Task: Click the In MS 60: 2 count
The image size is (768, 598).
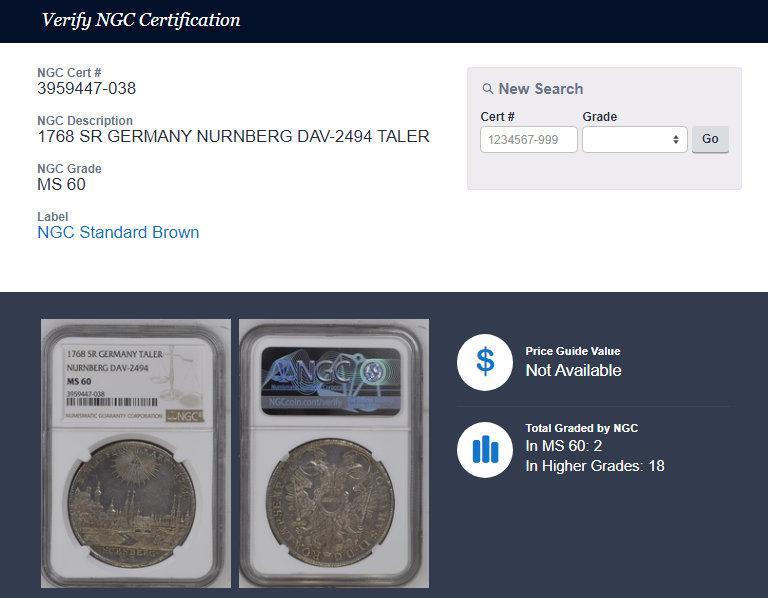Action: pos(564,446)
